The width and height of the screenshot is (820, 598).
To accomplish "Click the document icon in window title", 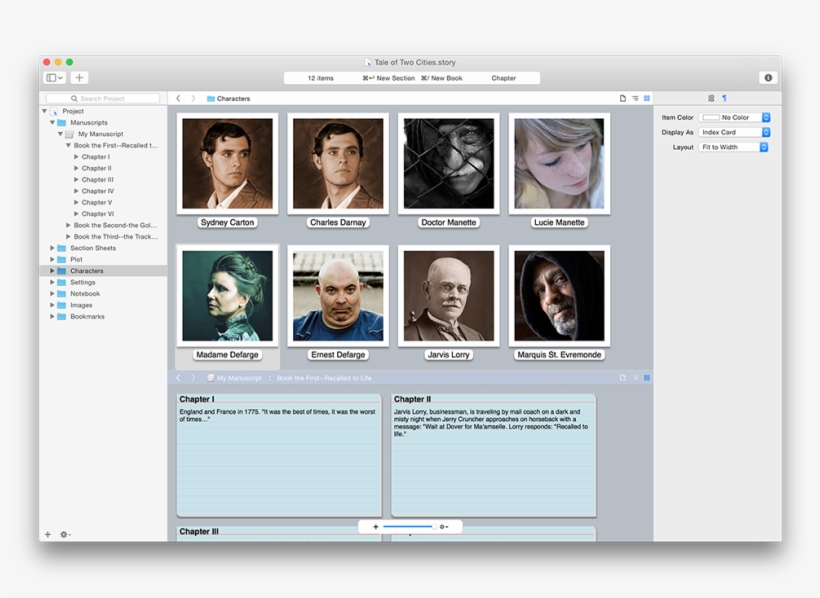I will [368, 62].
